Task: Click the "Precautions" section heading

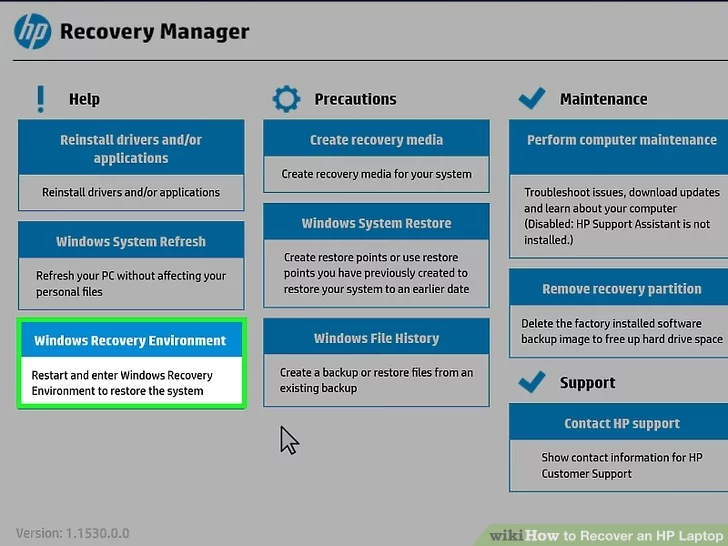Action: (355, 99)
